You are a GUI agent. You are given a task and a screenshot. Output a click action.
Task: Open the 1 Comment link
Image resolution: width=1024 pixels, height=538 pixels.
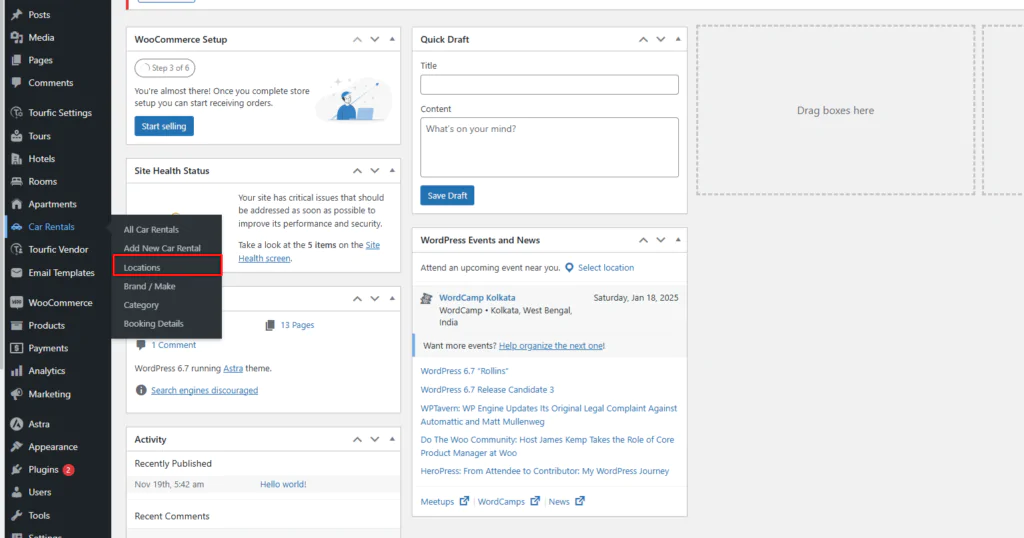(x=174, y=345)
